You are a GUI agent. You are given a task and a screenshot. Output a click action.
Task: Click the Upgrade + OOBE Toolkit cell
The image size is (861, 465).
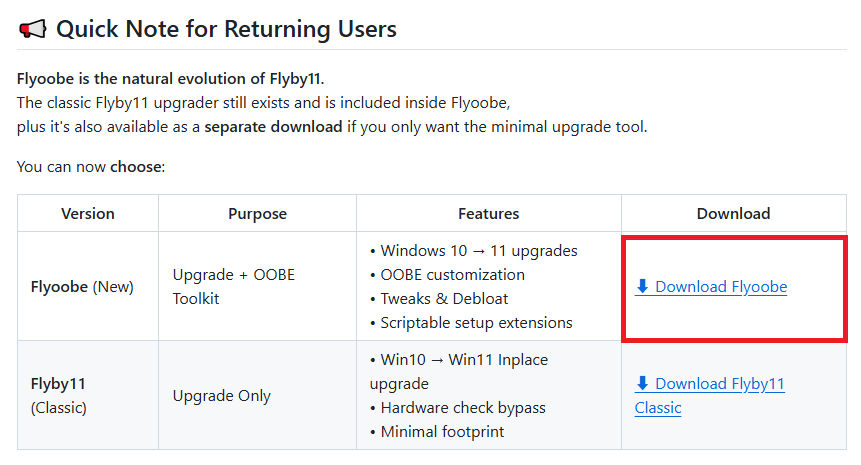click(x=233, y=286)
